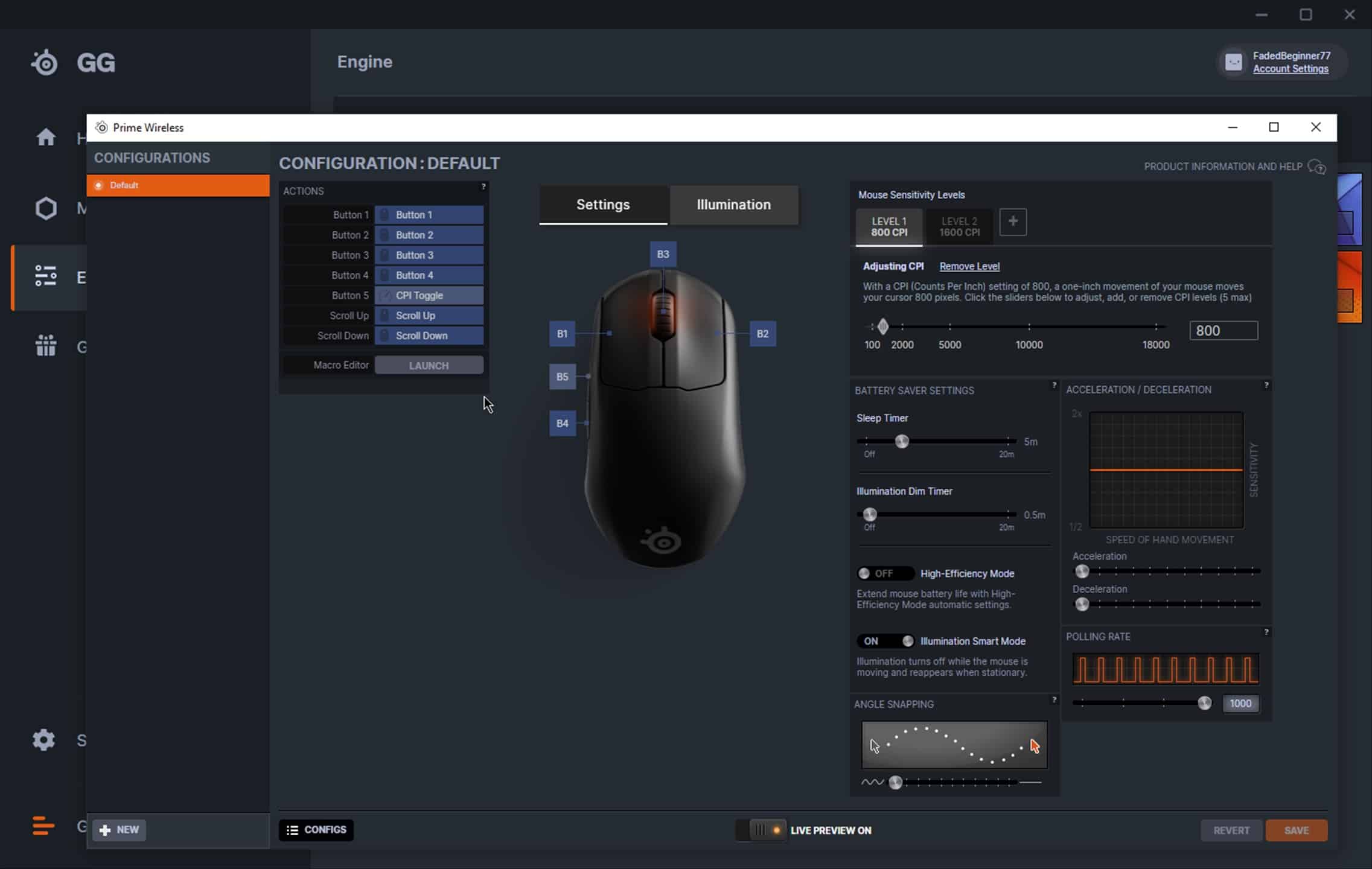
Task: Select the B3 marker on mouse image
Action: click(663, 254)
